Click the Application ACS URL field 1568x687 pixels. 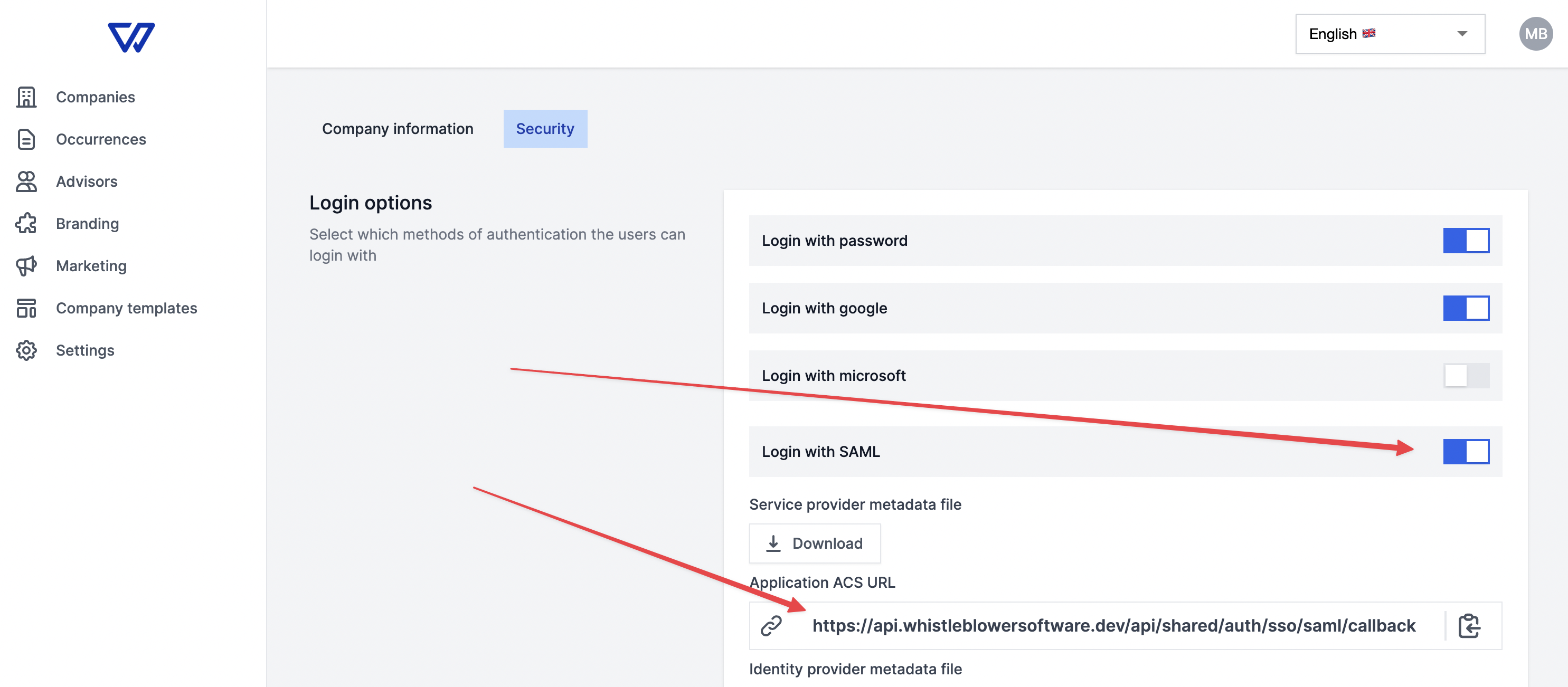click(x=1125, y=626)
